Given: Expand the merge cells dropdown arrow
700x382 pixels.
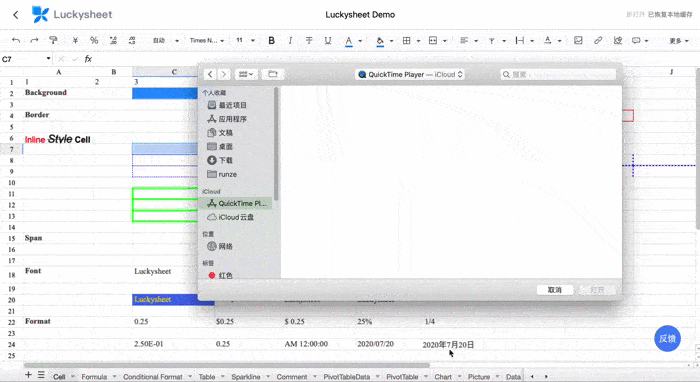Looking at the screenshot, I should [x=445, y=41].
